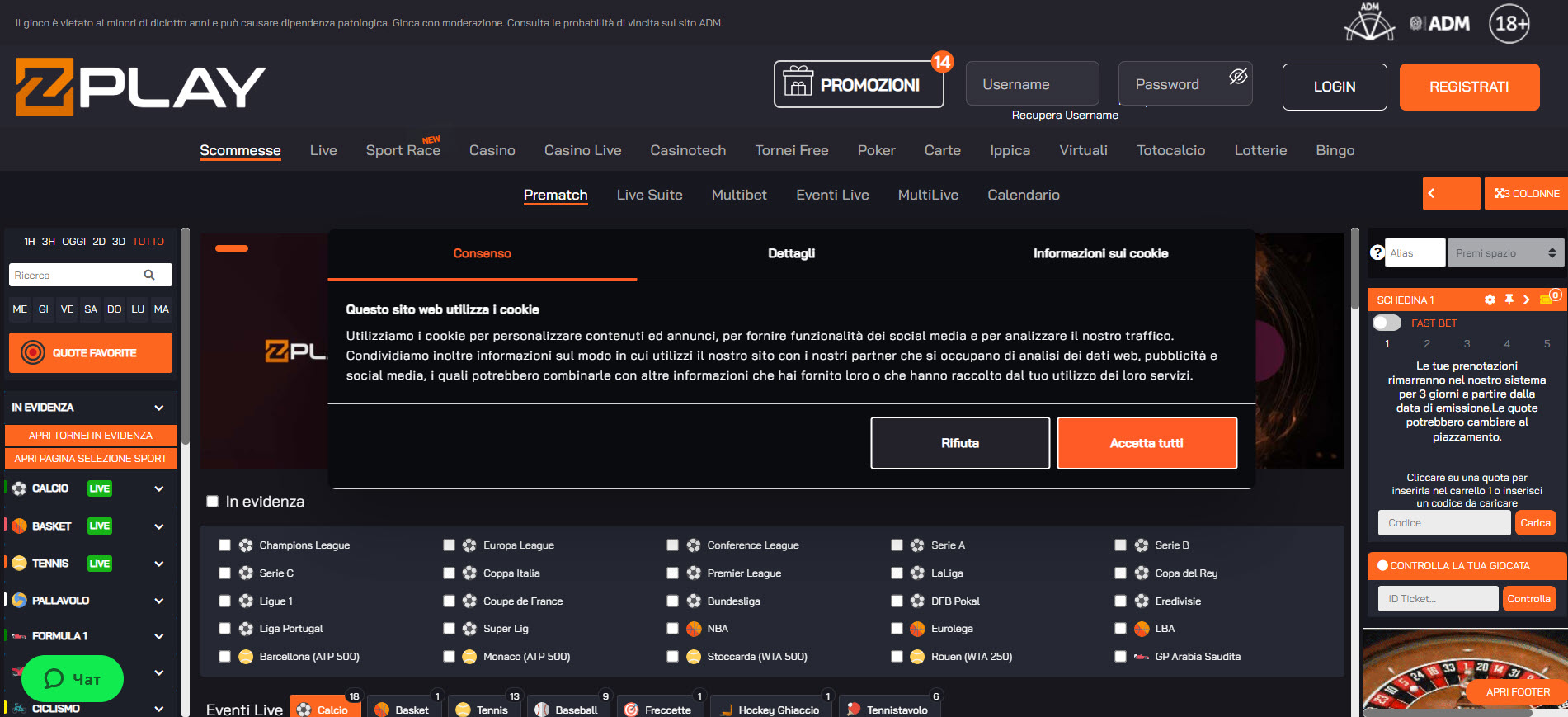Click the ZPLAY logo in the header
This screenshot has height=717, width=1568.
point(140,87)
